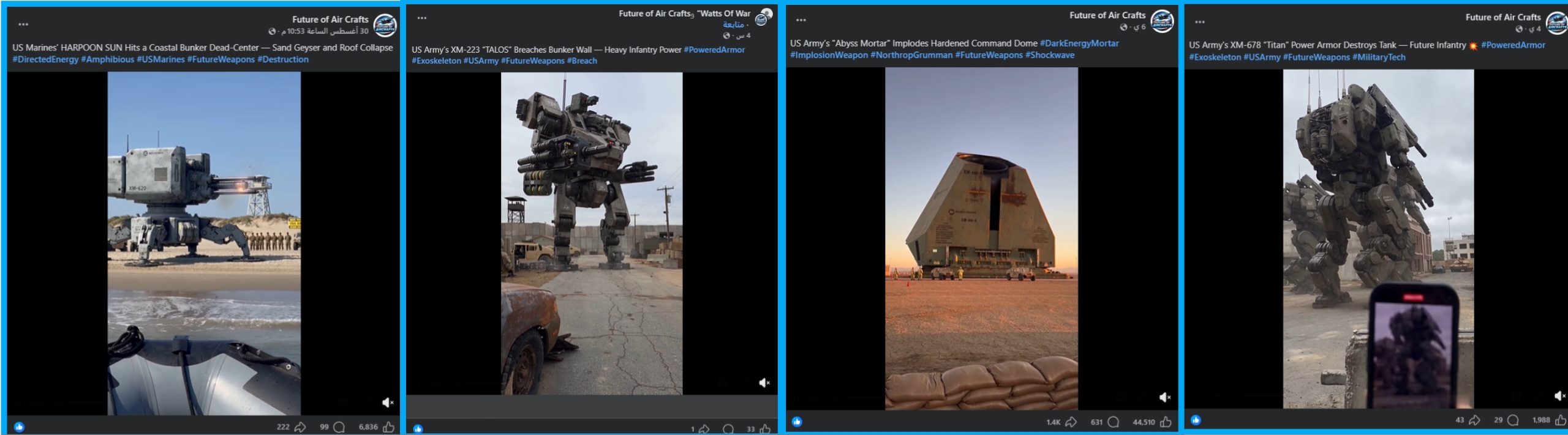Click the comment bubble beside 99
Screen dimensions: 1568x435
coord(339,427)
